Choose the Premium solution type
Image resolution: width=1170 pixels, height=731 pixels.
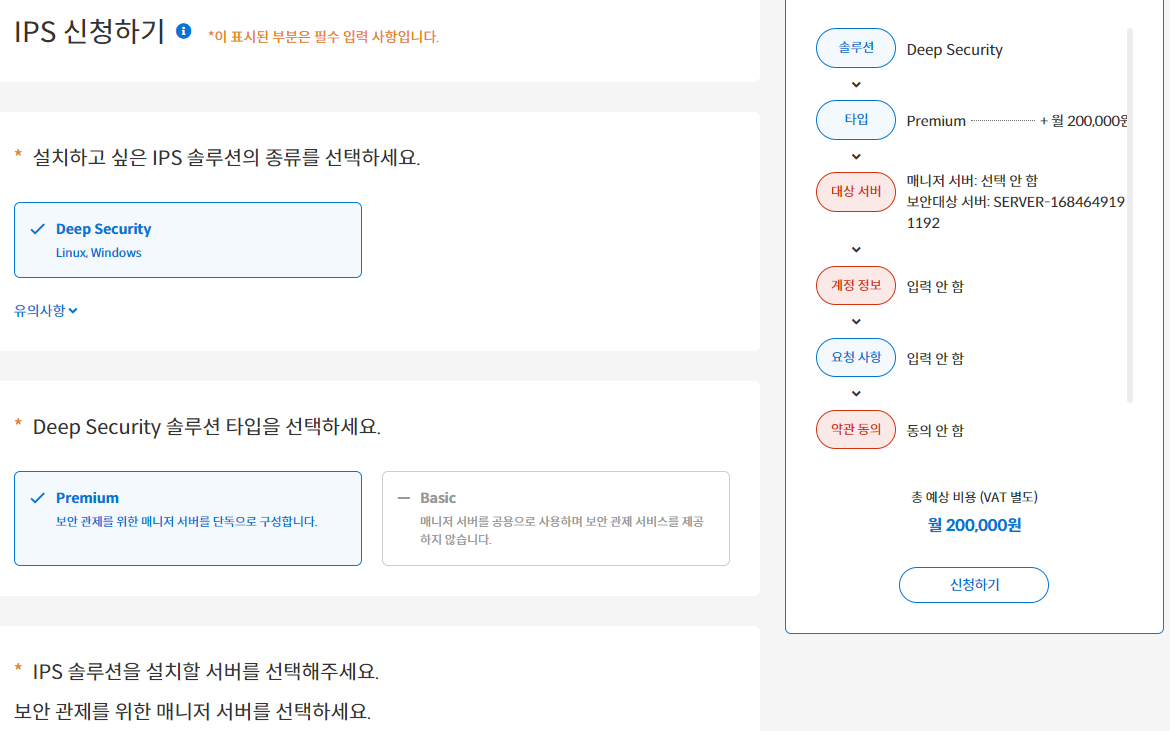[188, 518]
